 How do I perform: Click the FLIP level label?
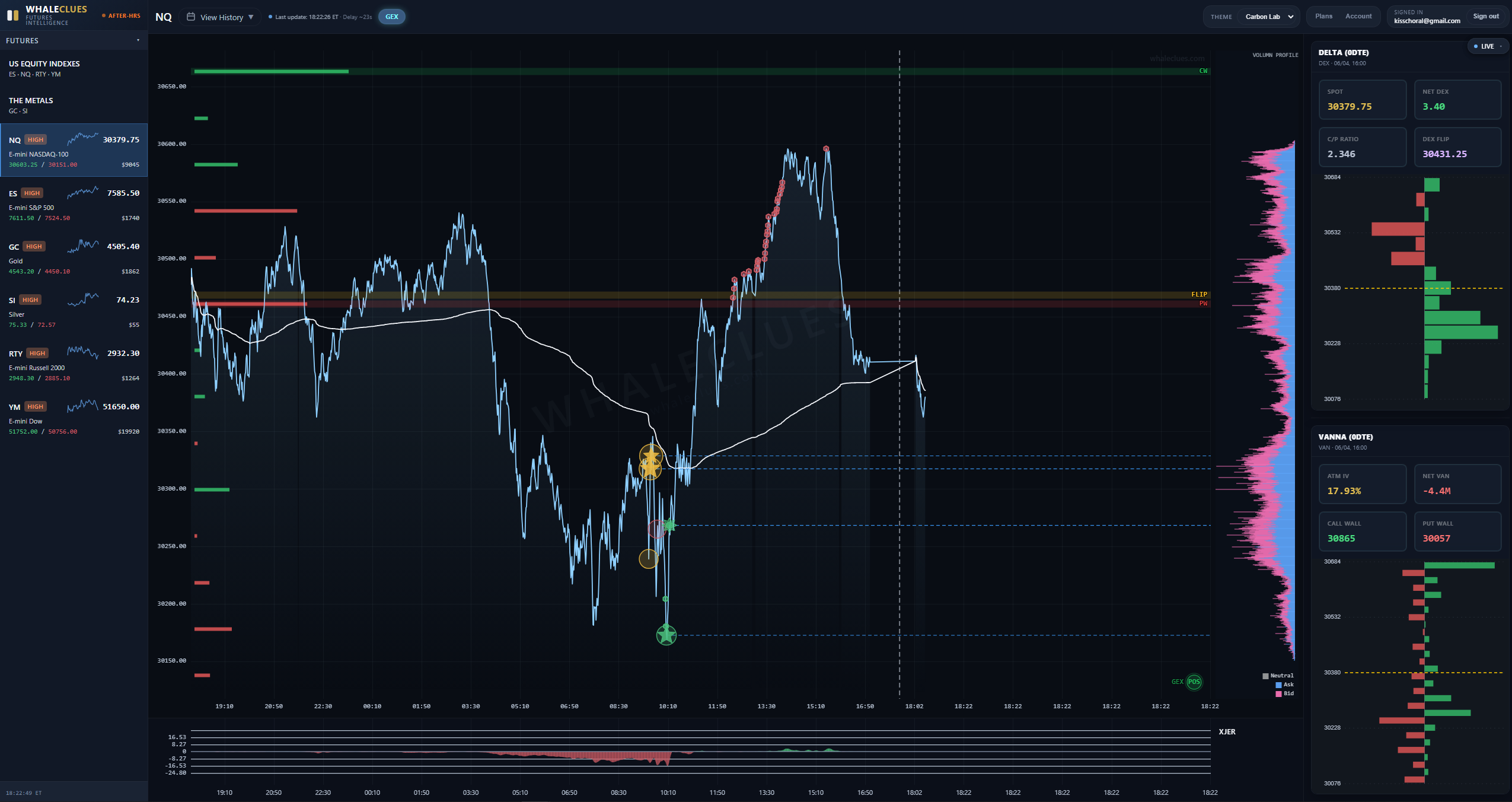click(x=1199, y=294)
